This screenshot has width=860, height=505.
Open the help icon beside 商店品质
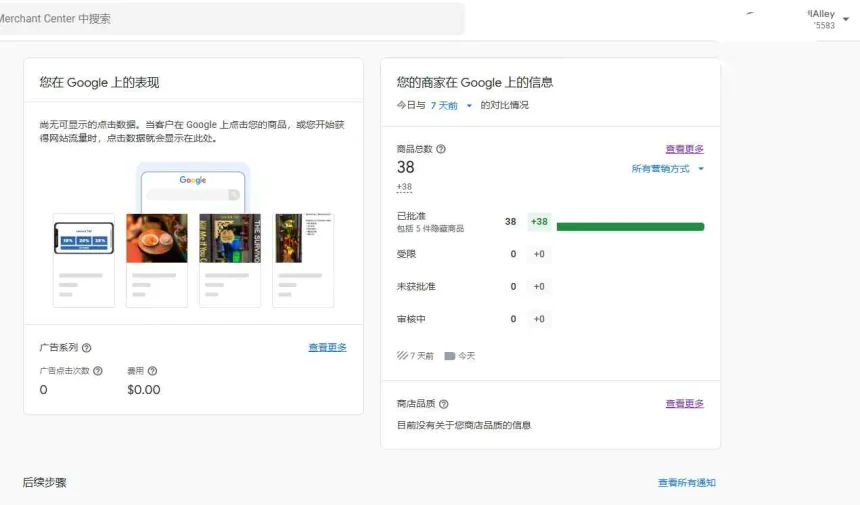pos(443,404)
